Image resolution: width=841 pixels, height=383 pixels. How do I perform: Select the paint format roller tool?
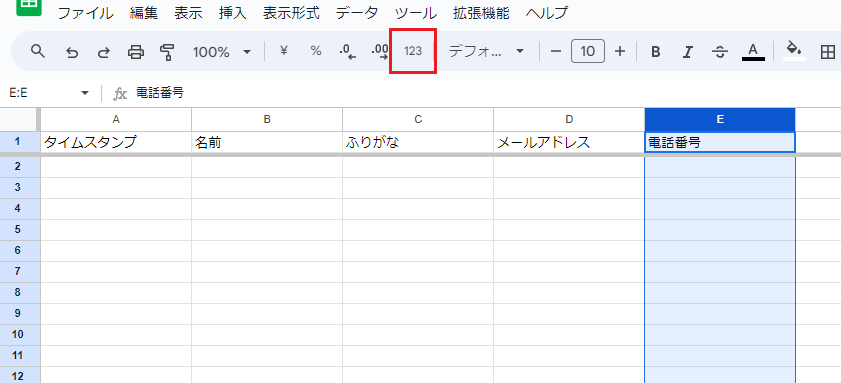[167, 52]
